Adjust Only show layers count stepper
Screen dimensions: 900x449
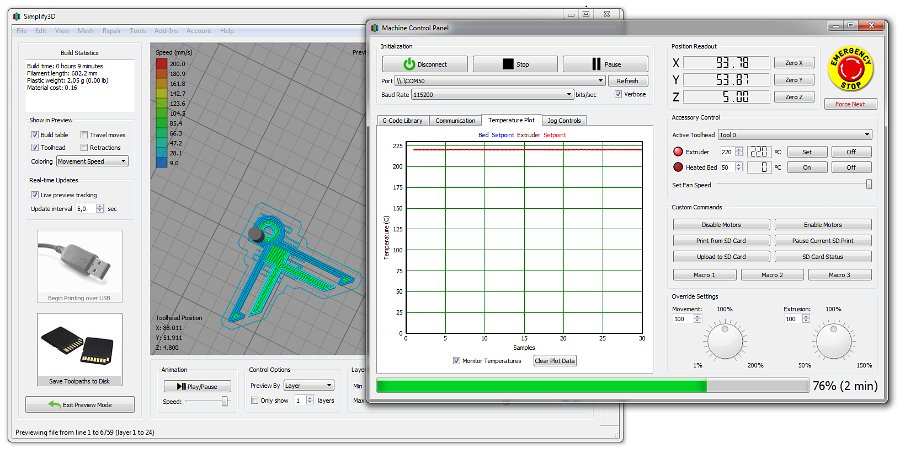(x=310, y=400)
